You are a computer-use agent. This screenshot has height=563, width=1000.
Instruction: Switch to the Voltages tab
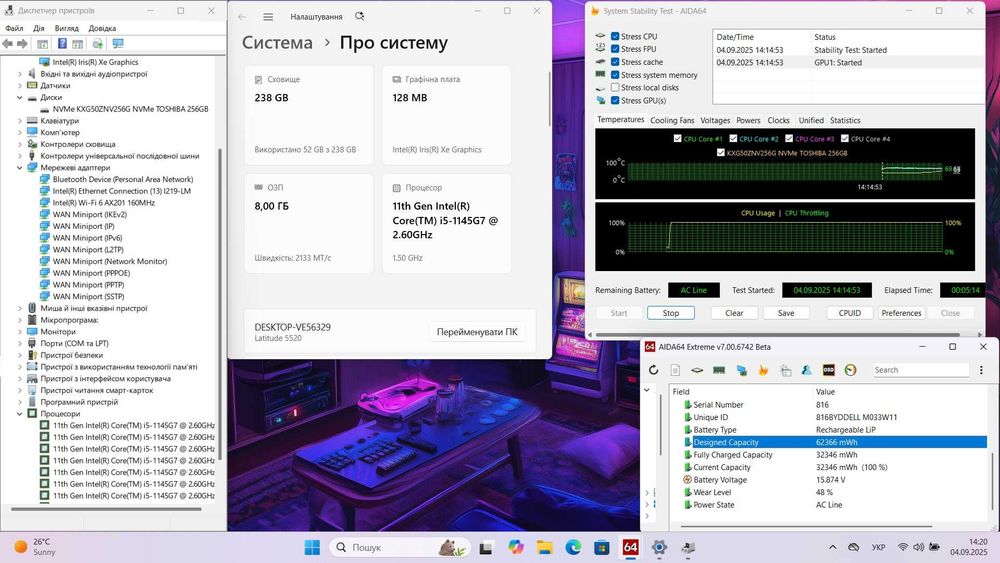tap(715, 120)
